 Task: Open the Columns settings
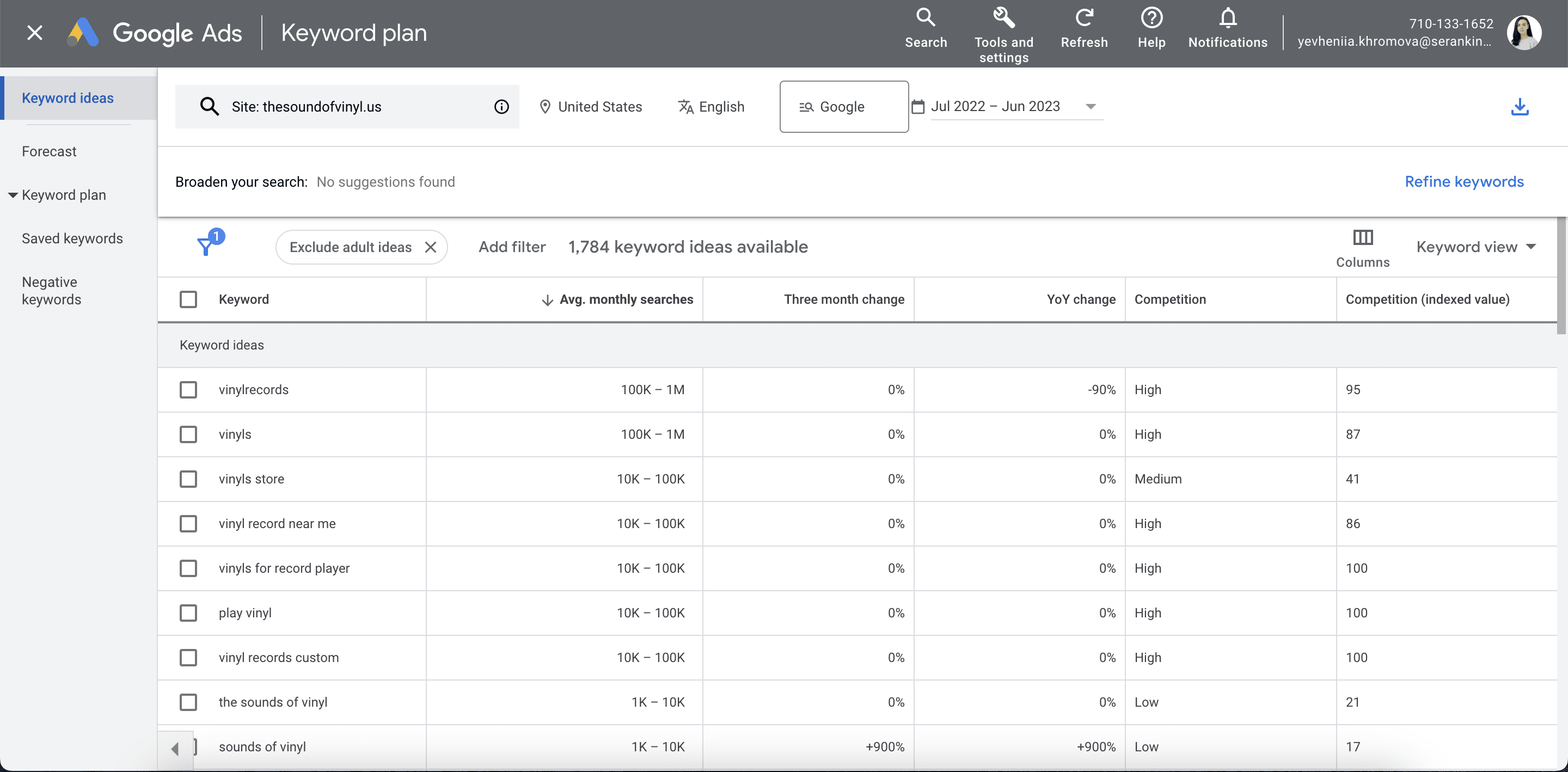1362,247
